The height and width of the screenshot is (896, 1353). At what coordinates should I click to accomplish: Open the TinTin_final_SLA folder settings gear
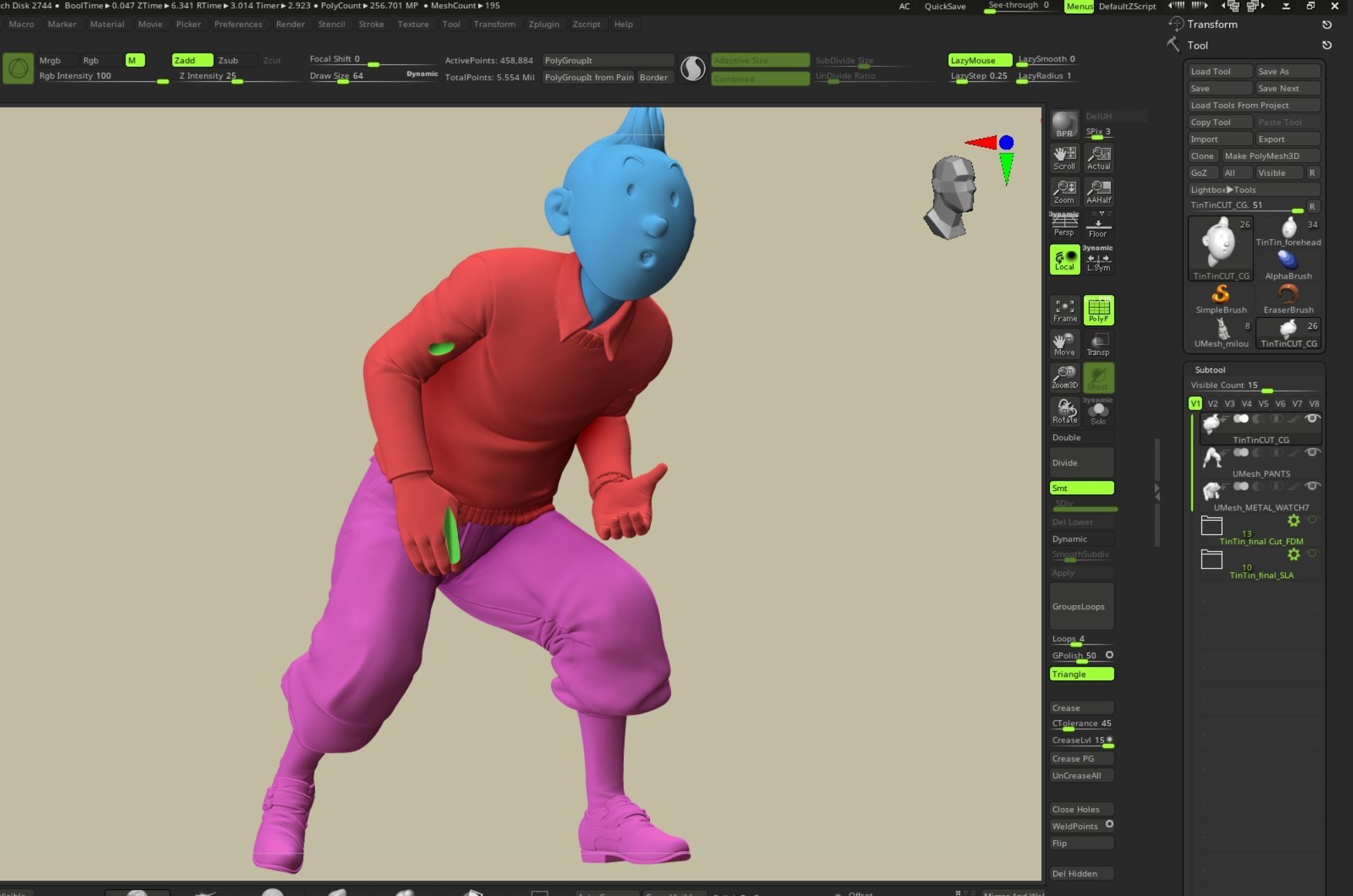tap(1293, 554)
